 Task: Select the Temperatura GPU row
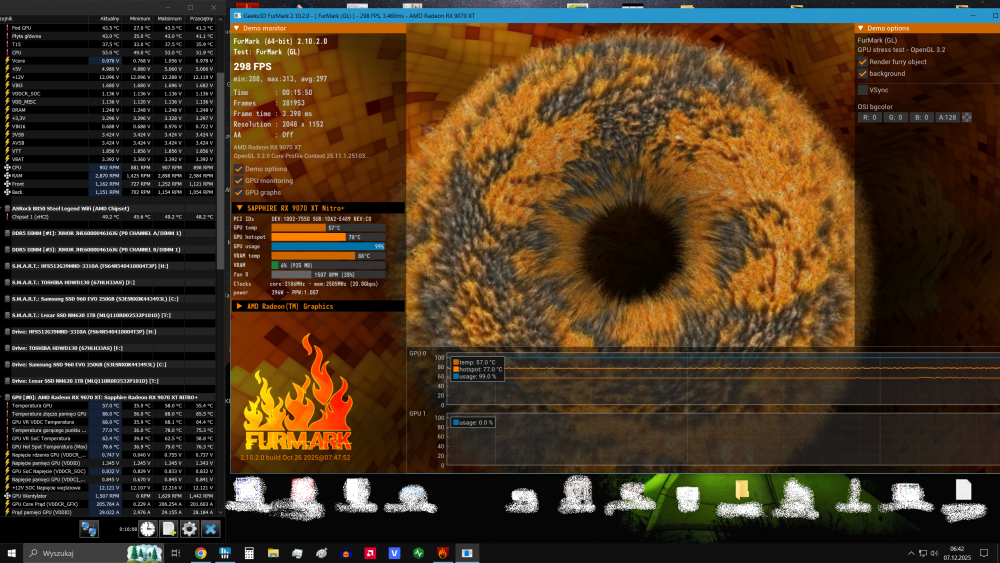click(x=108, y=406)
